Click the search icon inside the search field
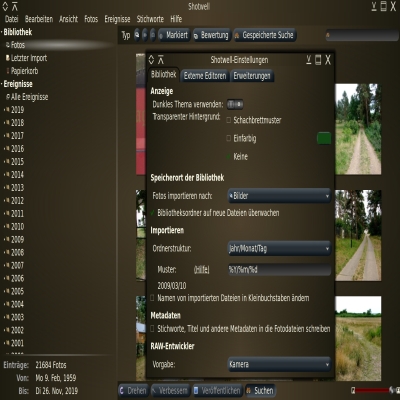 (x=328, y=35)
